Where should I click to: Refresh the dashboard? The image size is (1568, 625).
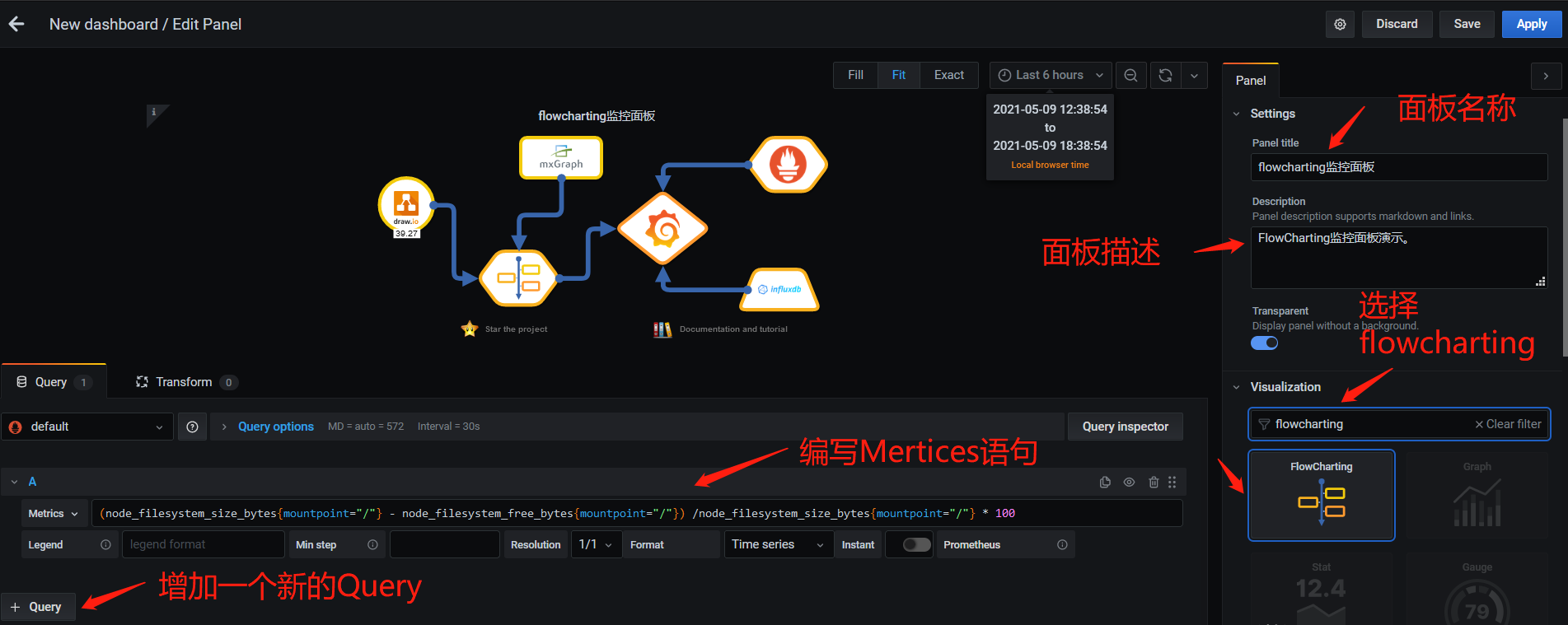click(1165, 75)
